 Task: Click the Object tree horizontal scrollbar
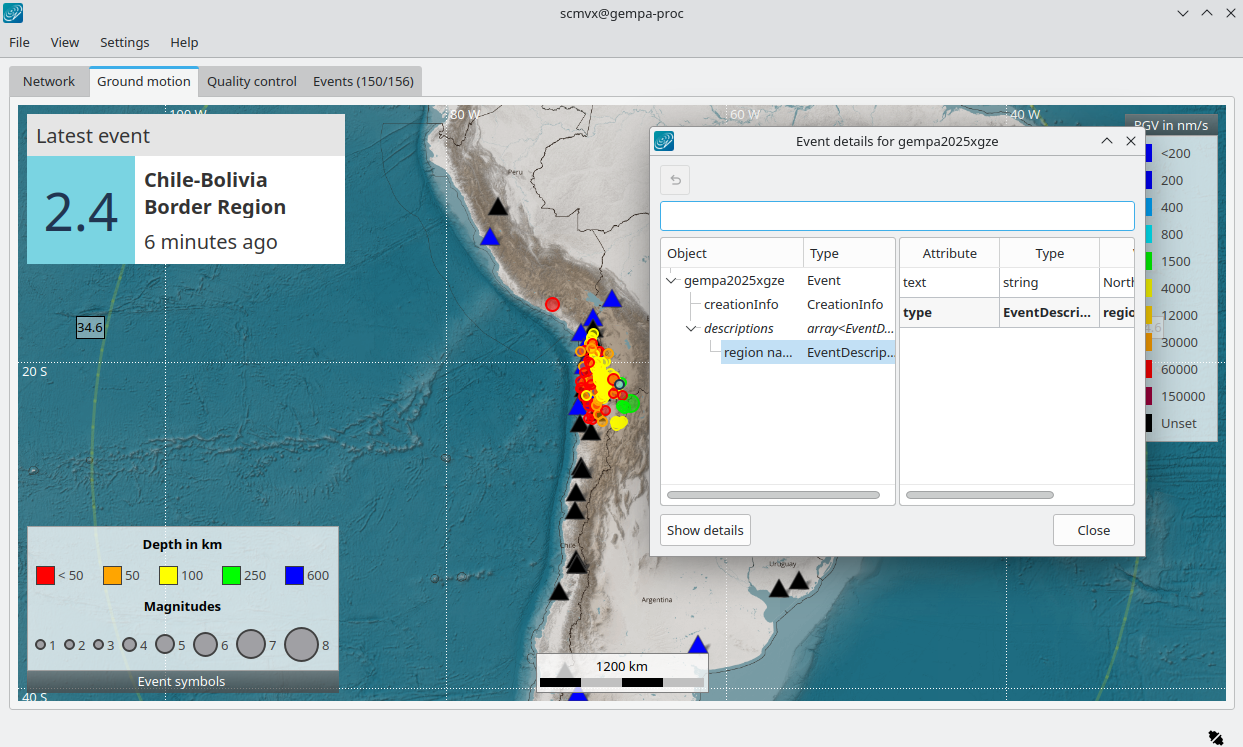(x=773, y=495)
